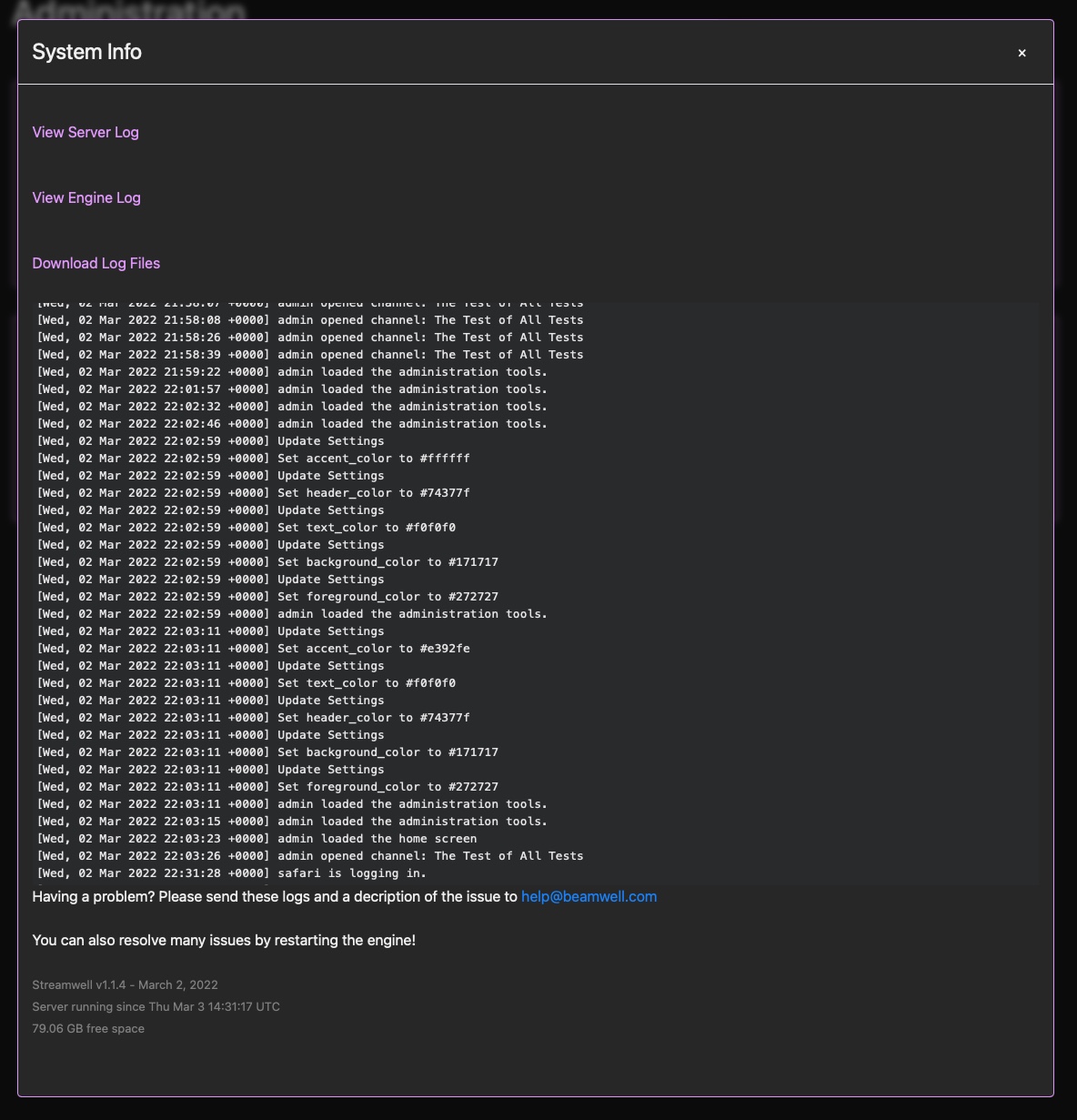Click the 22:03:26 admin opened channel entry
The image size is (1077, 1120).
(309, 856)
